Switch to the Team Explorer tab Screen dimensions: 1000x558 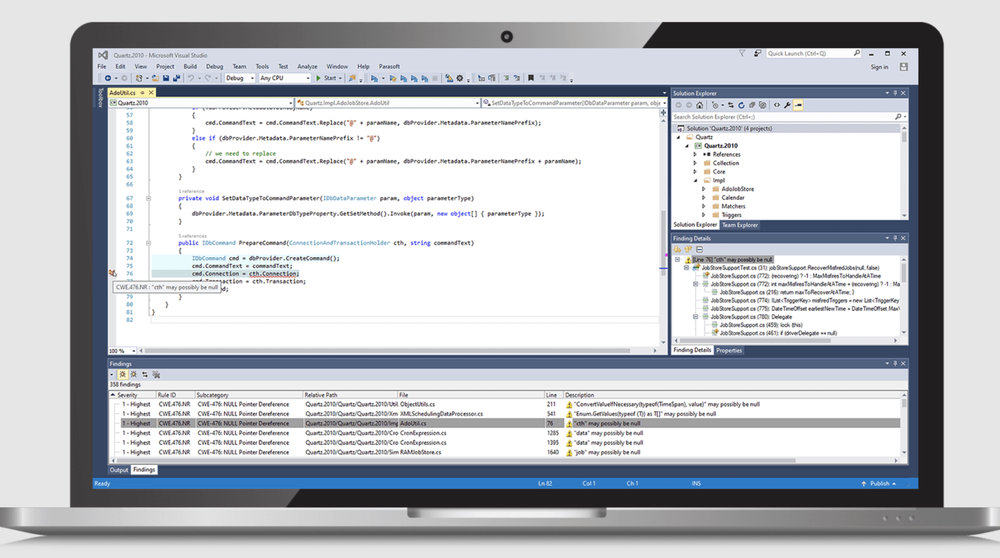[740, 225]
